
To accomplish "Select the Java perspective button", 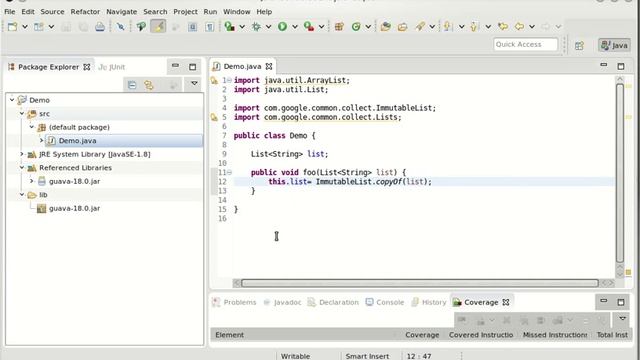I will [614, 45].
